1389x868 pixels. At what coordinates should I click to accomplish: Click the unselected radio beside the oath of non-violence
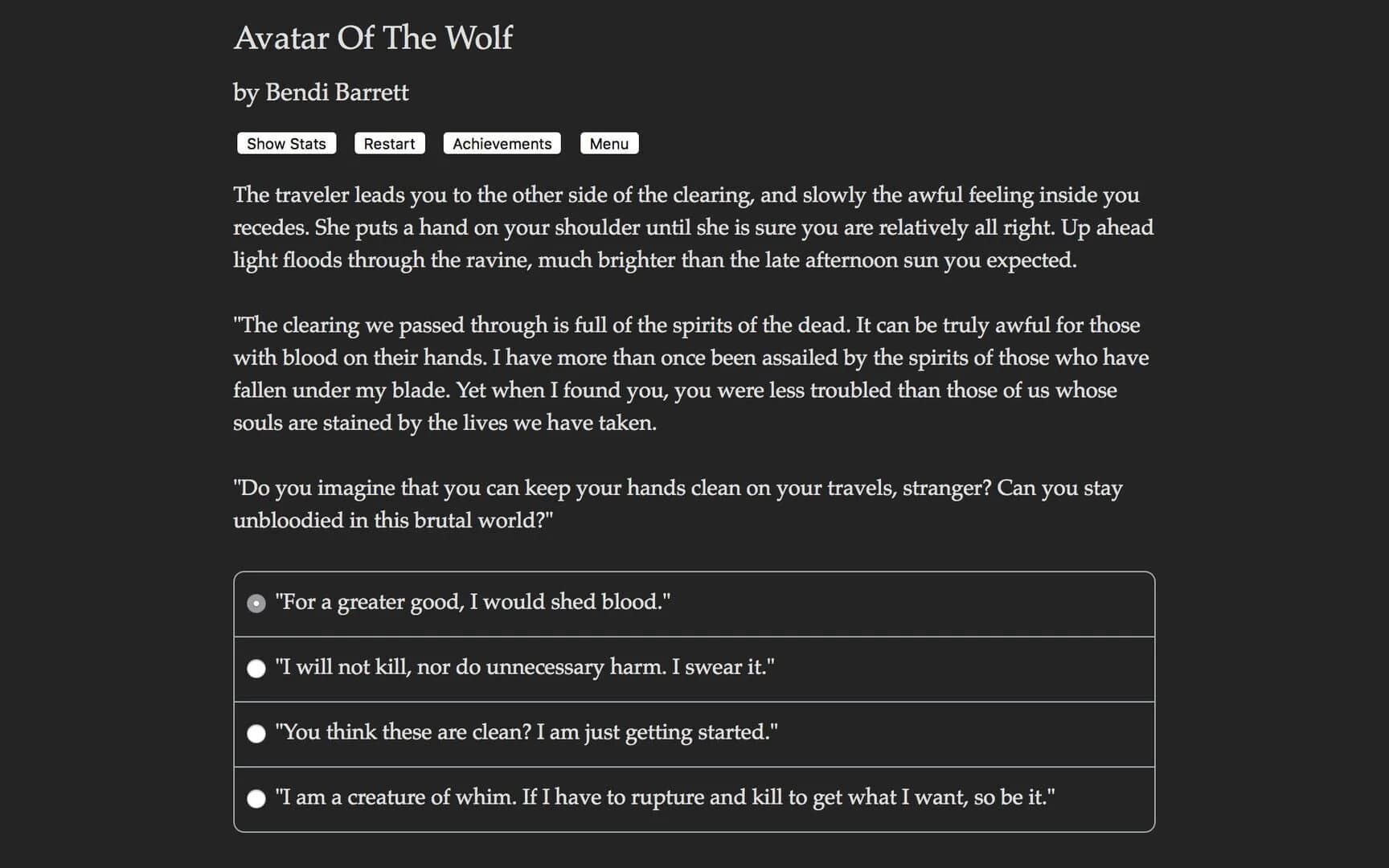pos(256,668)
